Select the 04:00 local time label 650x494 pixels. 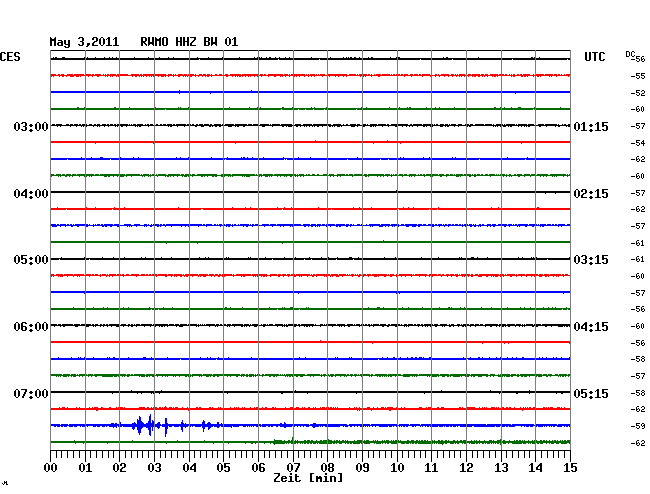point(31,194)
